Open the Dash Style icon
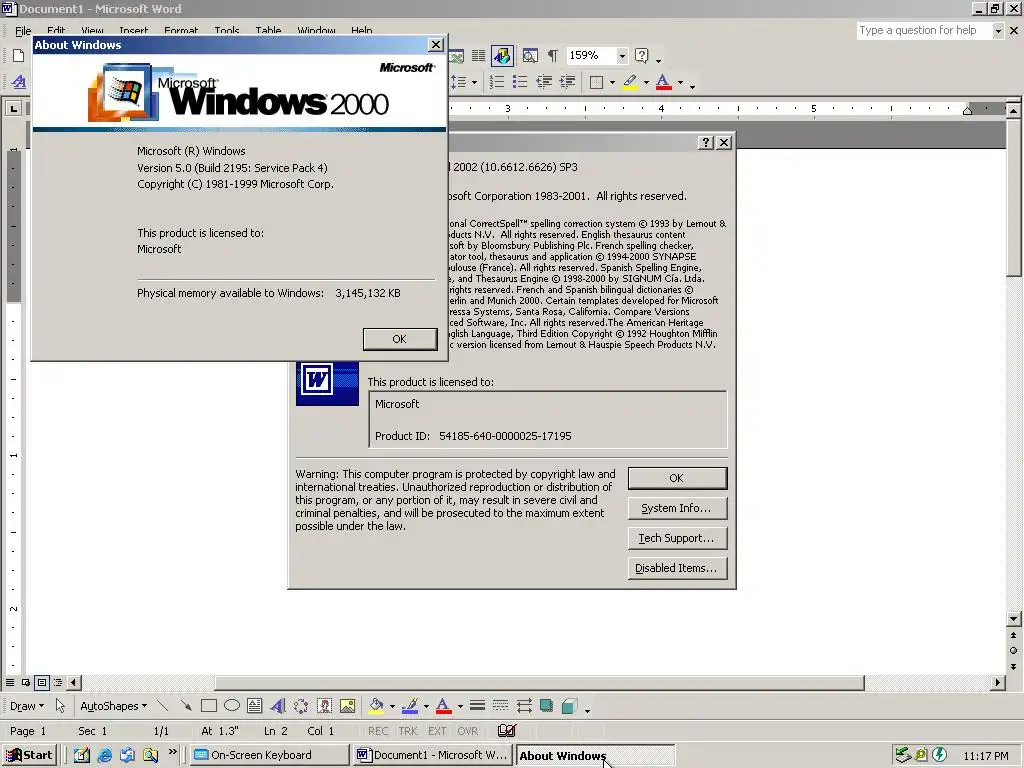This screenshot has width=1024, height=768. (x=500, y=706)
